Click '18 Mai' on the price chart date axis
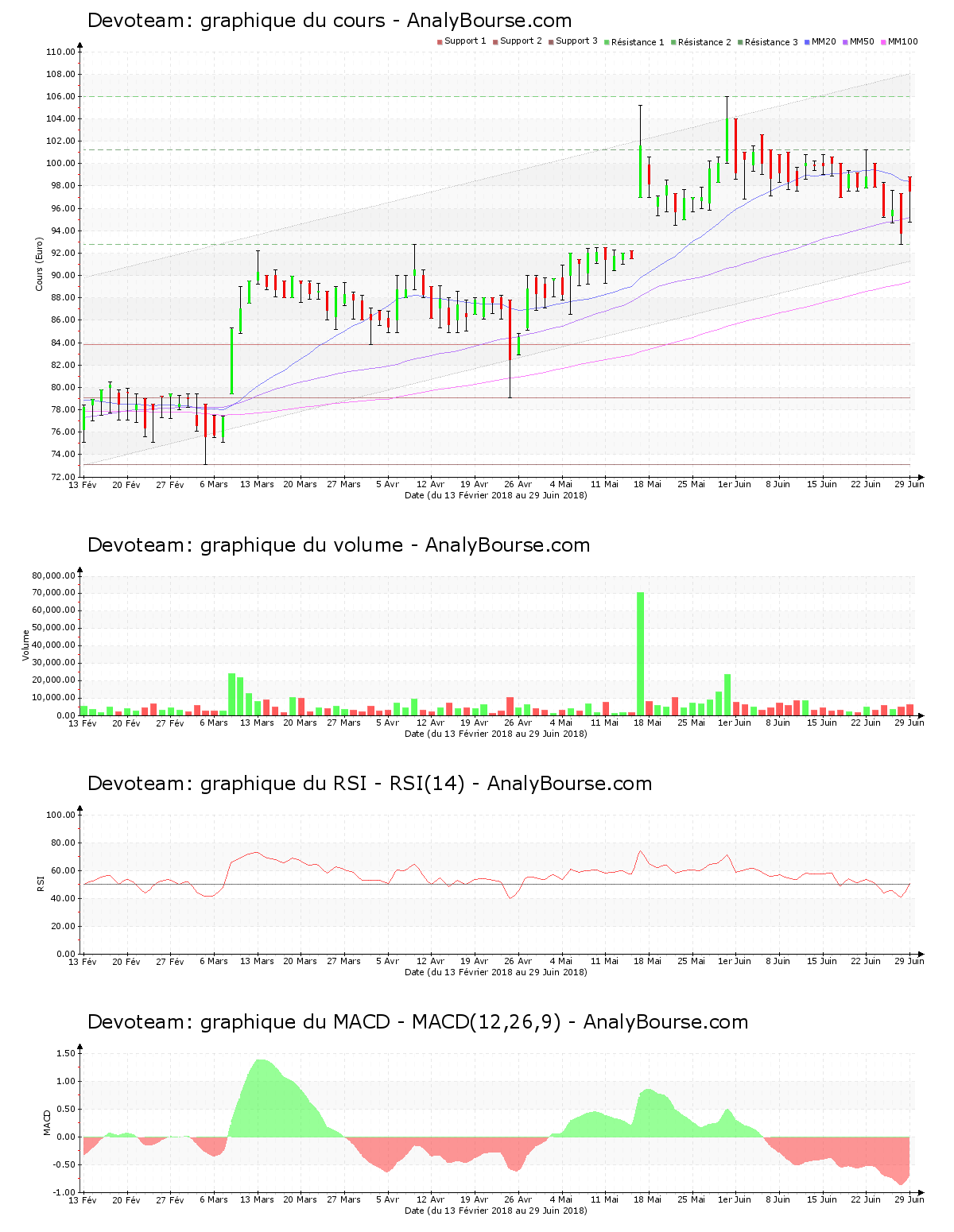954x1232 pixels. coord(648,484)
